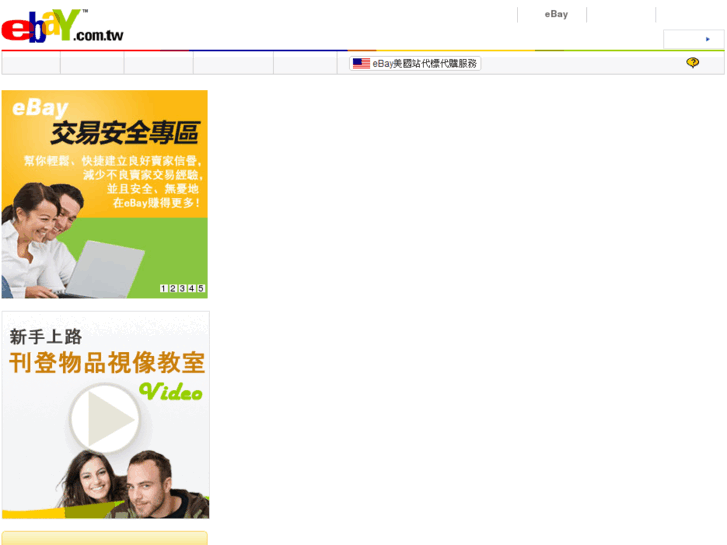Click the 新手上路 text
Image resolution: width=727 pixels, height=545 pixels.
click(45, 337)
